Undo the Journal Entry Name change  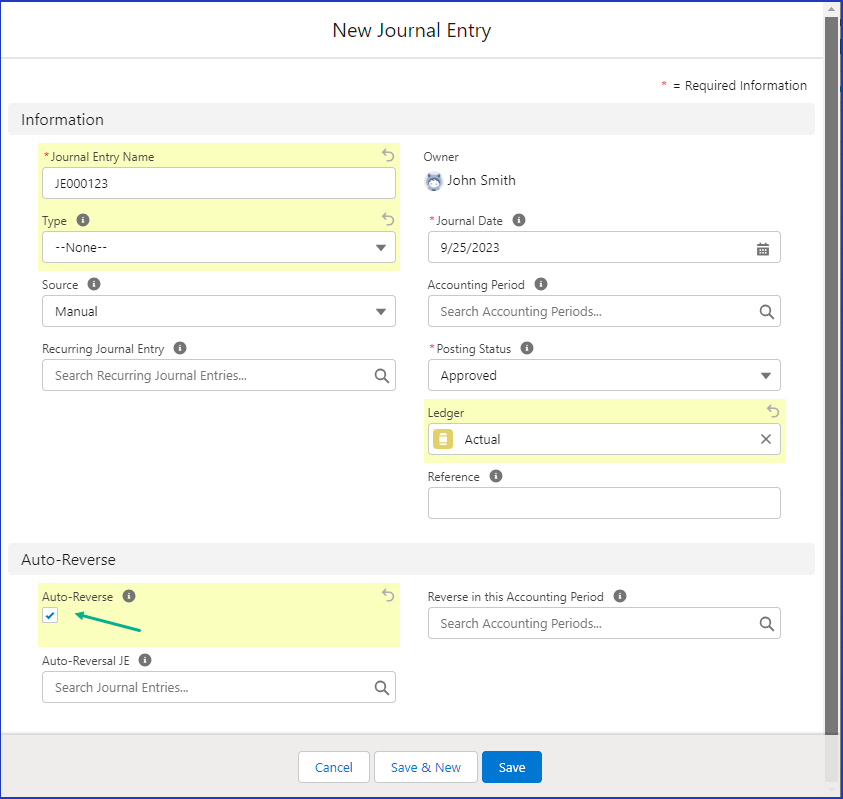tap(388, 155)
